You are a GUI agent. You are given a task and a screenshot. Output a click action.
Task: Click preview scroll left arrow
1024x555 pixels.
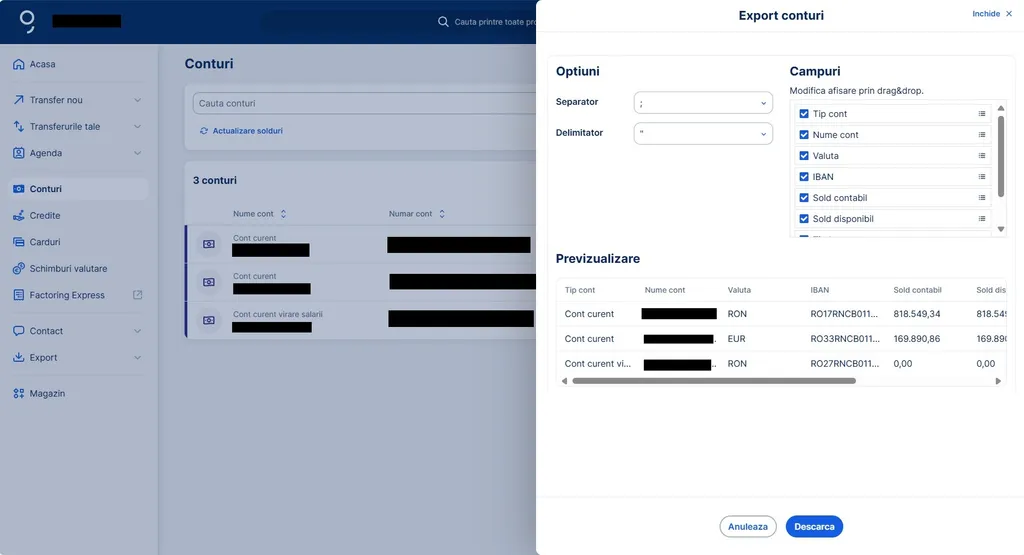[x=564, y=381]
